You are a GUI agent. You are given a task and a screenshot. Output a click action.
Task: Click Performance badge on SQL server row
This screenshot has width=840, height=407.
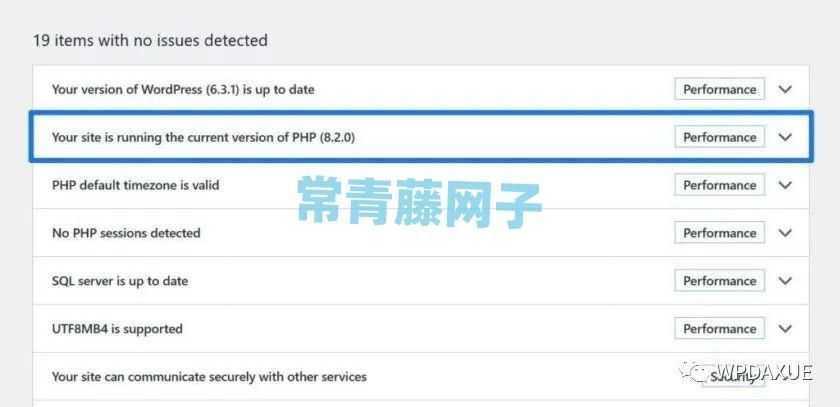pyautogui.click(x=719, y=281)
